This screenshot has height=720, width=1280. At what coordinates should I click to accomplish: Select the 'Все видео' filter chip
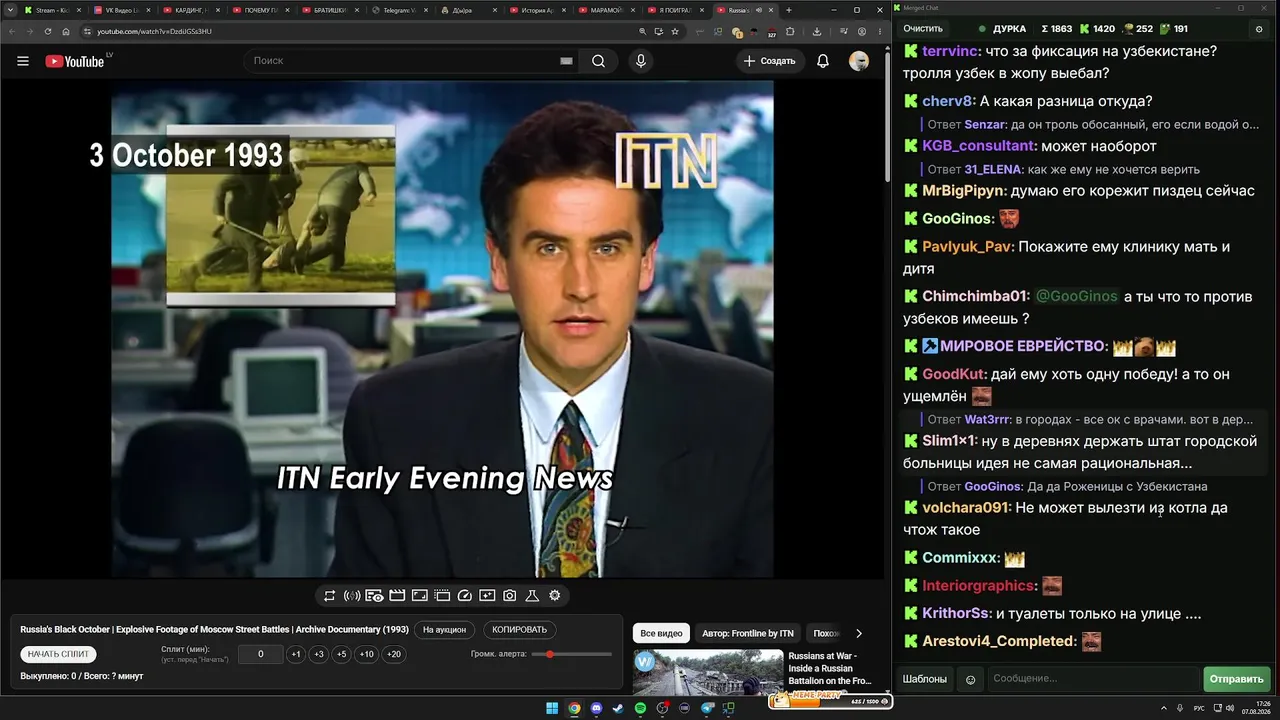tap(661, 633)
